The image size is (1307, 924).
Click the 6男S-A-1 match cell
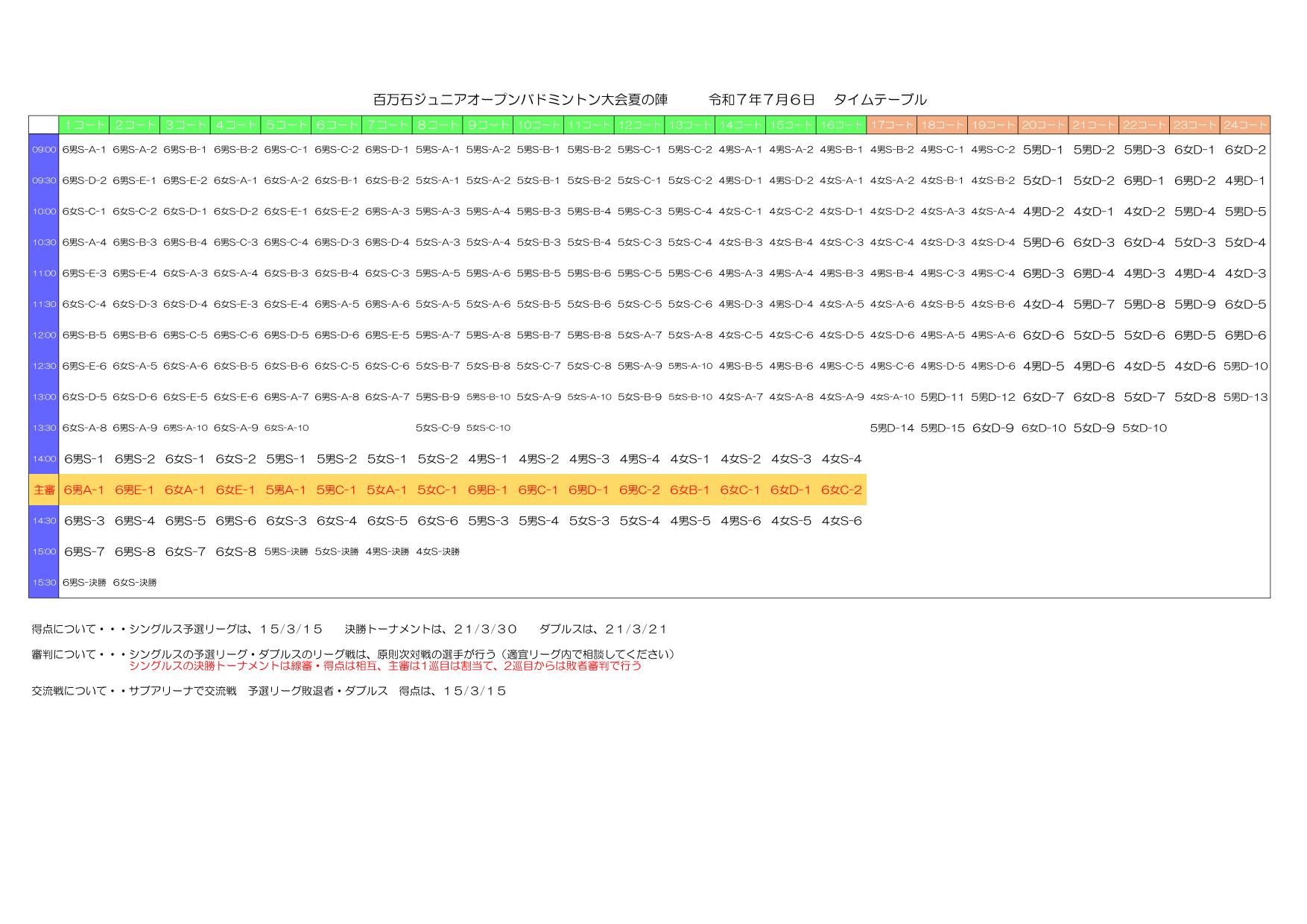(84, 150)
